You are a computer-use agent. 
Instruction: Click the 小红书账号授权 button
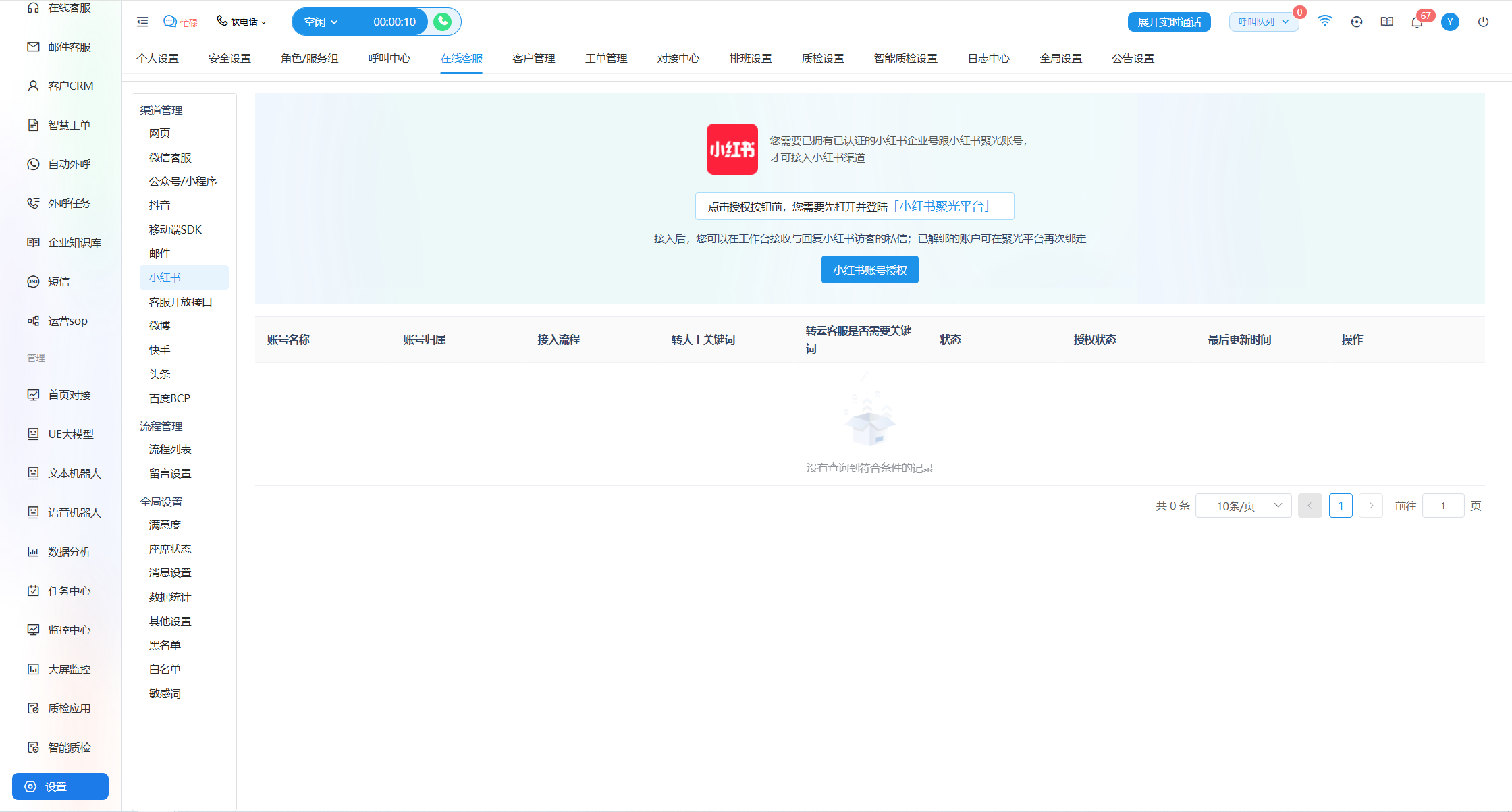[x=870, y=270]
